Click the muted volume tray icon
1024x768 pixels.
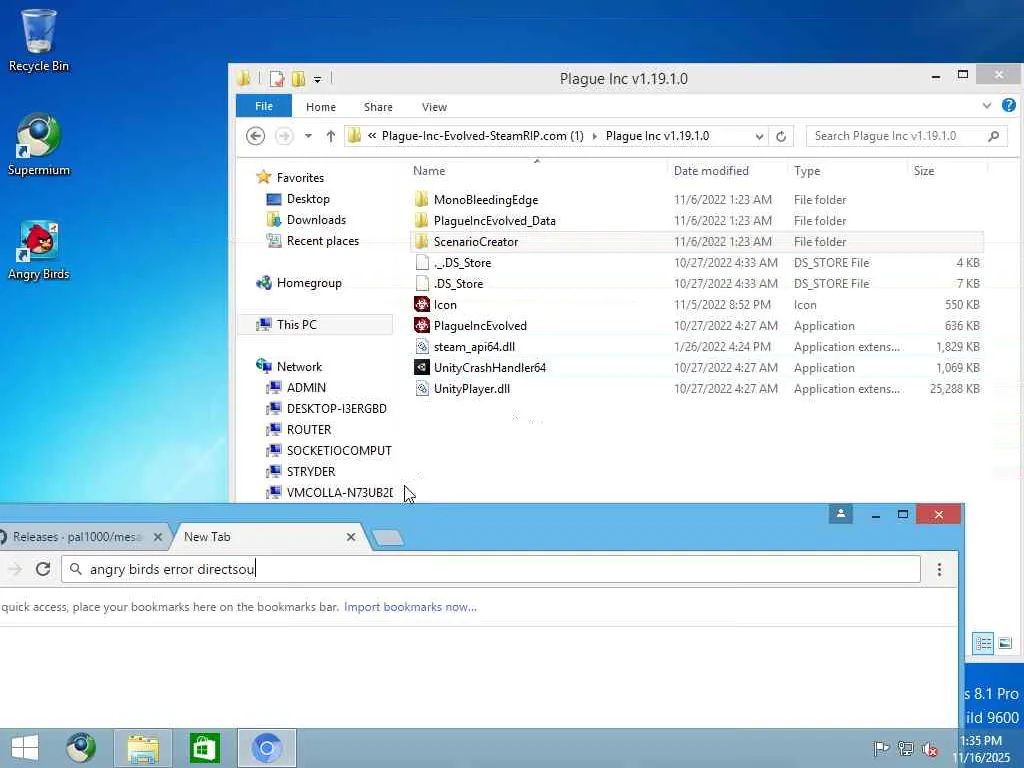click(929, 748)
